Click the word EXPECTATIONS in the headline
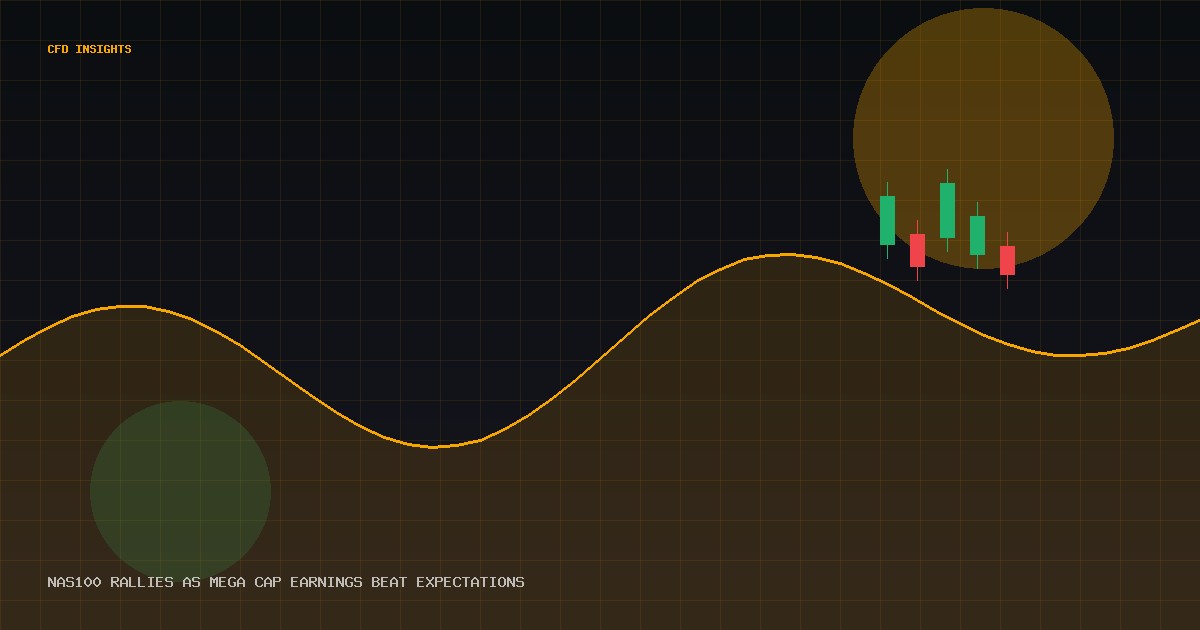The height and width of the screenshot is (630, 1200). click(470, 582)
